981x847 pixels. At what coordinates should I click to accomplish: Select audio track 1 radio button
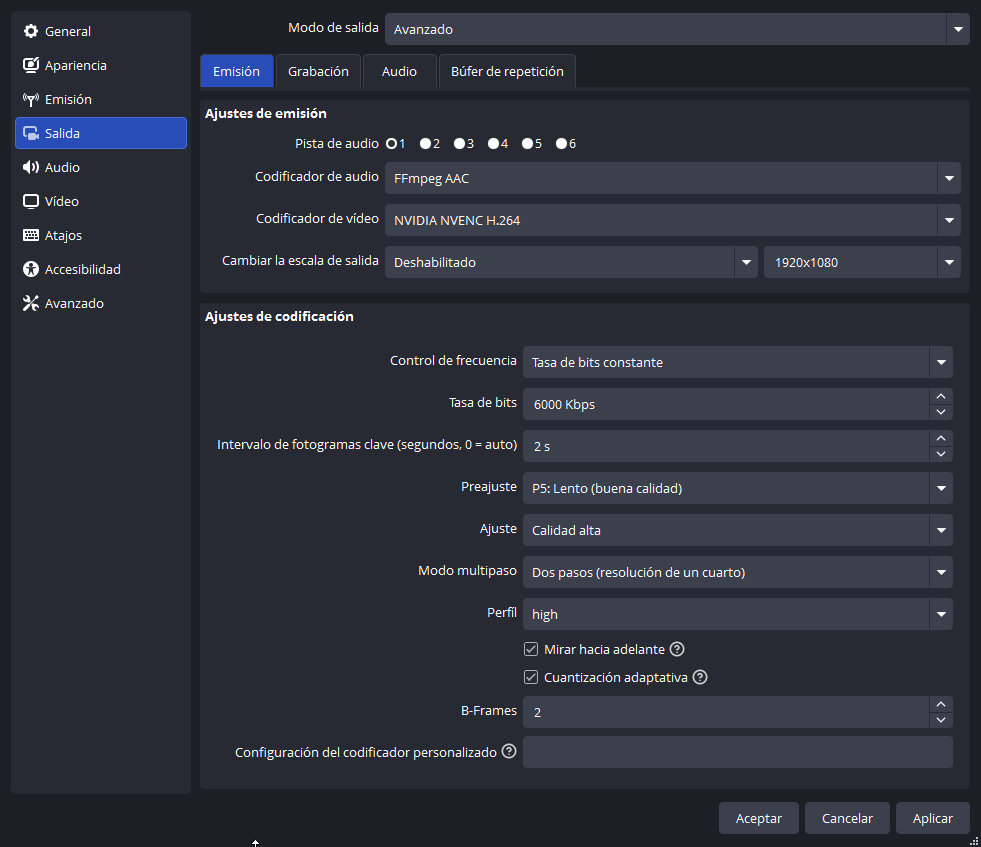click(392, 144)
